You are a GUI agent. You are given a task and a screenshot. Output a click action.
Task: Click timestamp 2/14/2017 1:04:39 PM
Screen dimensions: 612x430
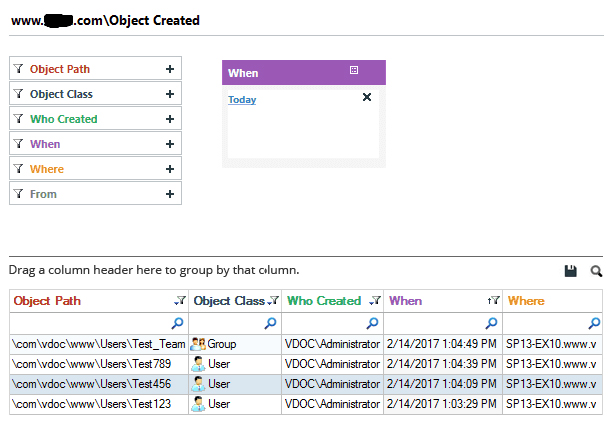click(441, 364)
